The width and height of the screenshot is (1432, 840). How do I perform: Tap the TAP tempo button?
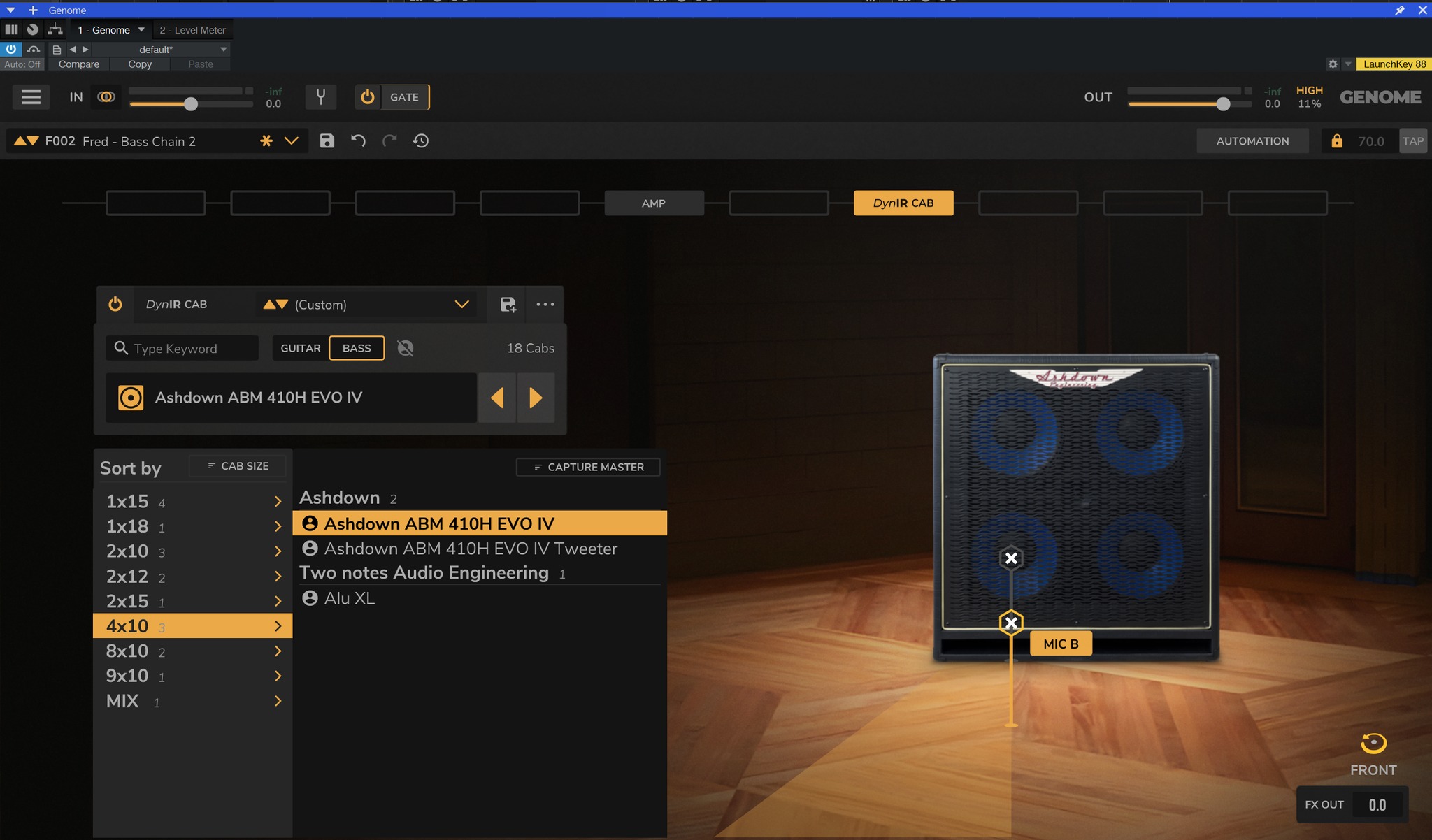(1412, 141)
